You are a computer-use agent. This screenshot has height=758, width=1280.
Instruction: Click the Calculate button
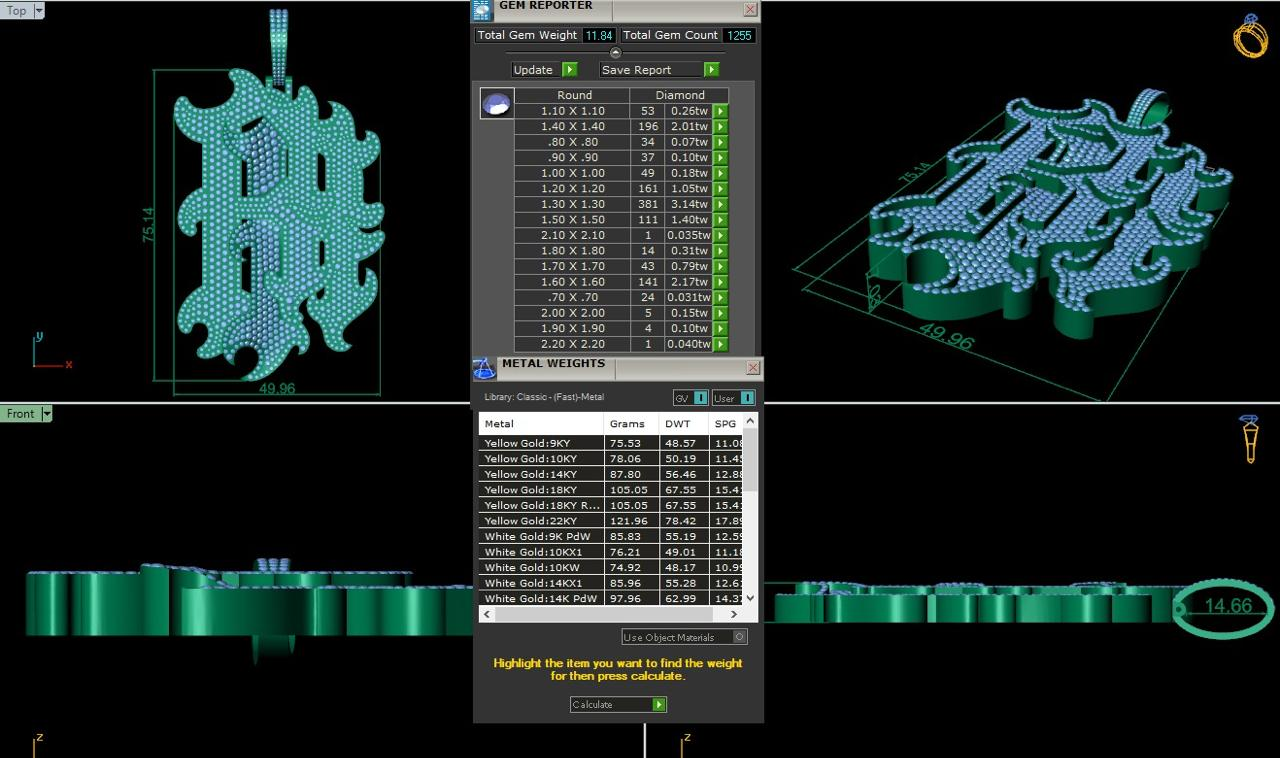pos(617,705)
